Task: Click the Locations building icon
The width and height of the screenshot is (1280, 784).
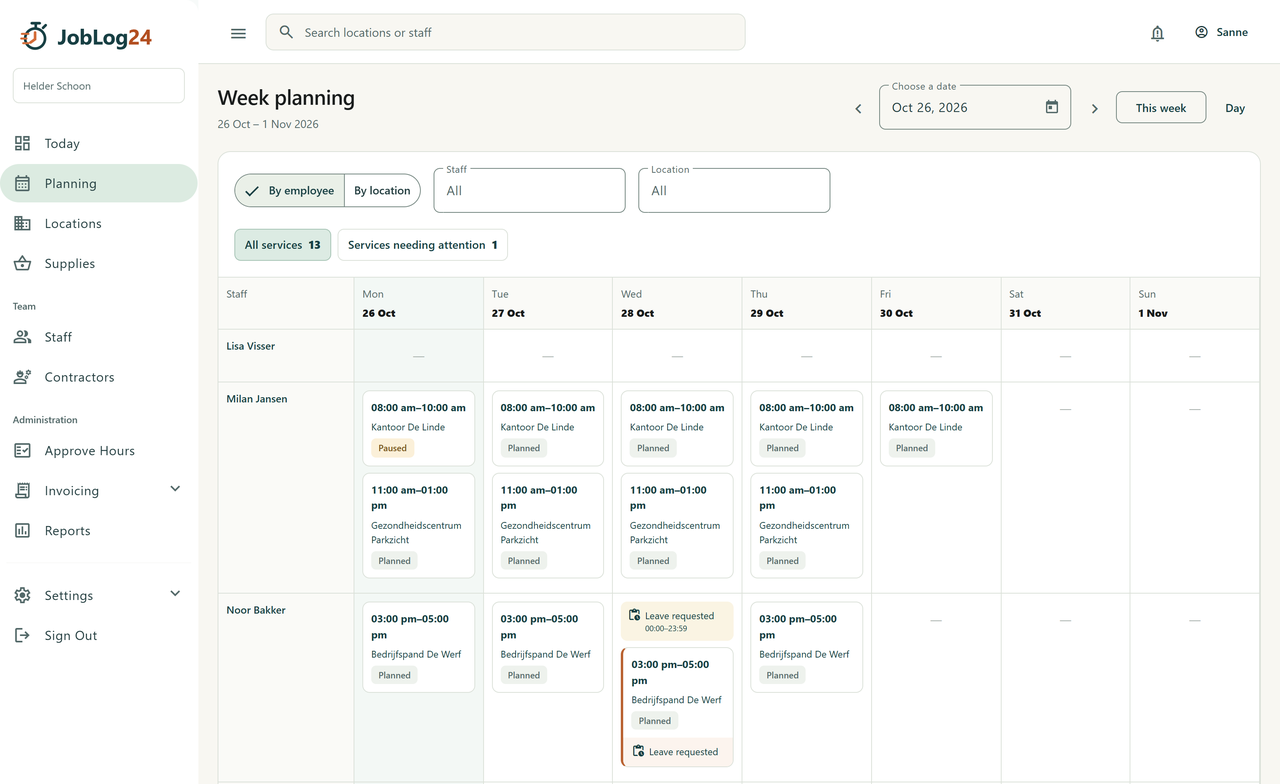Action: click(x=22, y=223)
